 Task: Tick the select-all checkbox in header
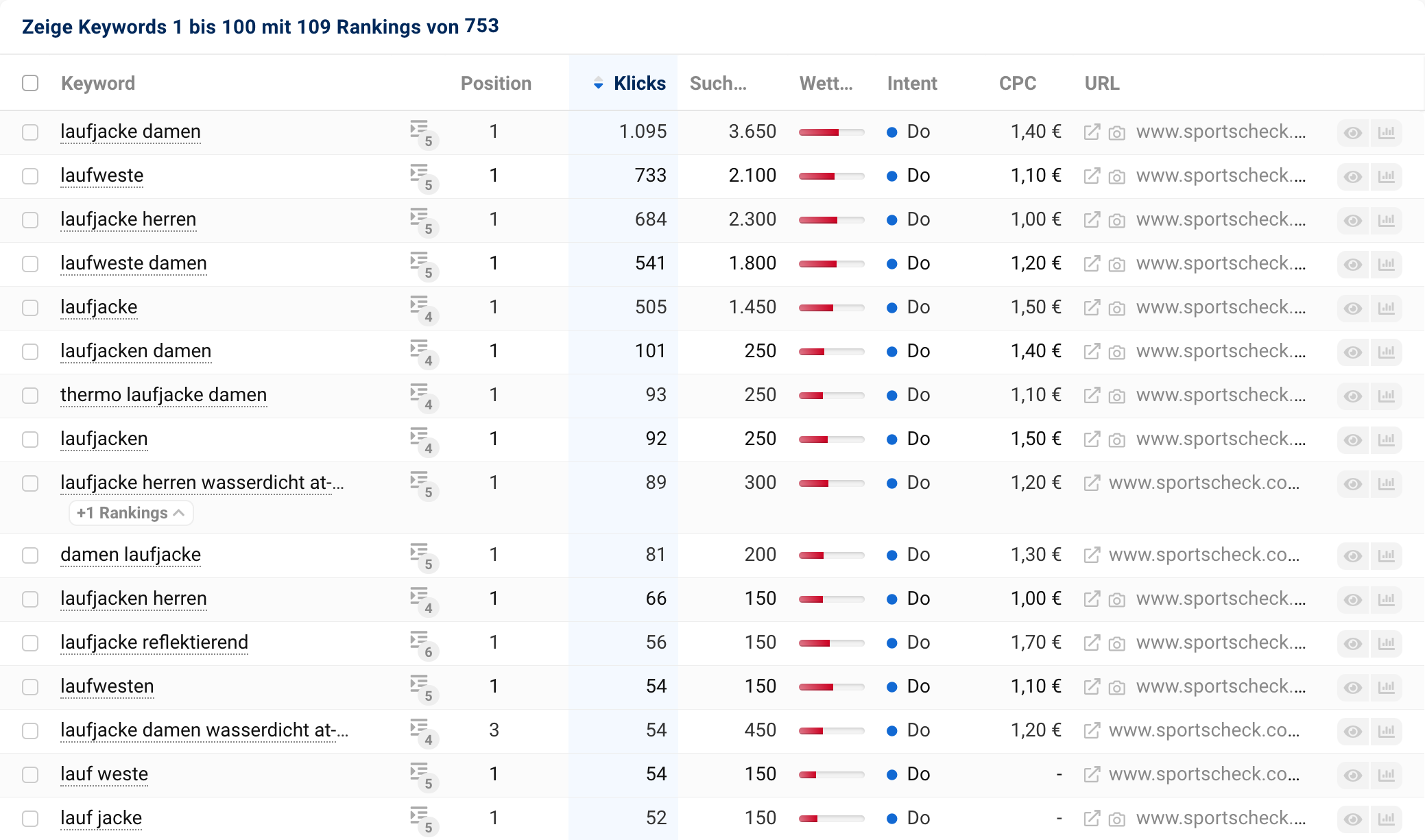point(30,83)
